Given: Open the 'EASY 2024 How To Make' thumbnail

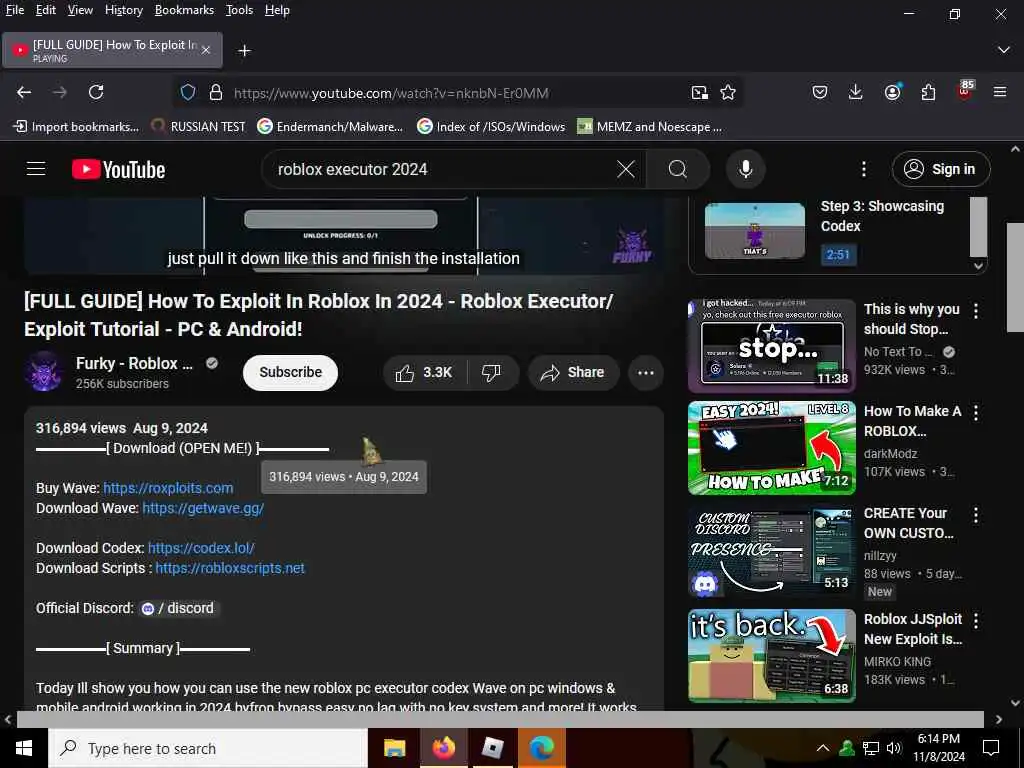Looking at the screenshot, I should point(771,448).
